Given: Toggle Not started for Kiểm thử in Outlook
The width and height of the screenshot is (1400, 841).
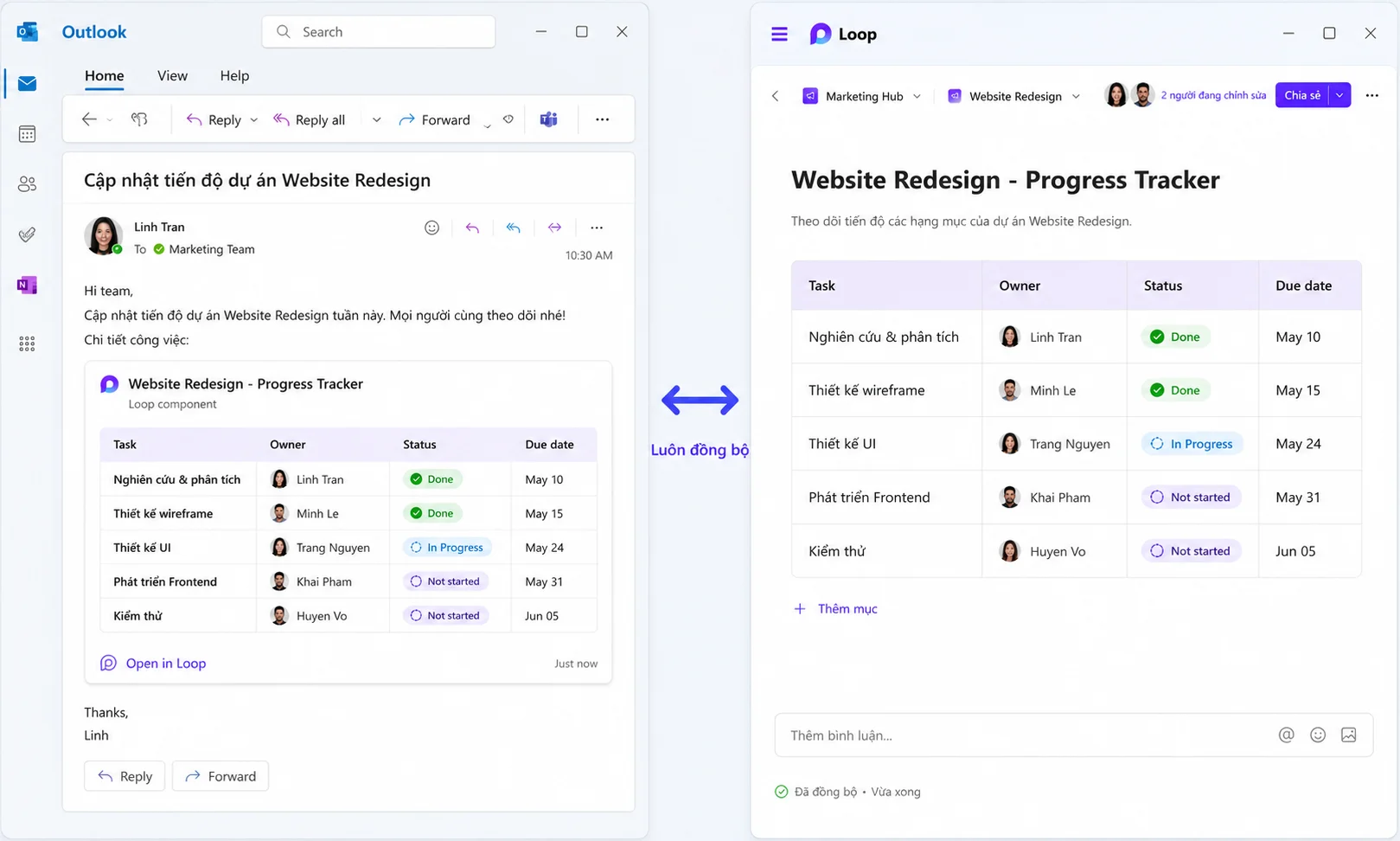Looking at the screenshot, I should click(x=445, y=616).
